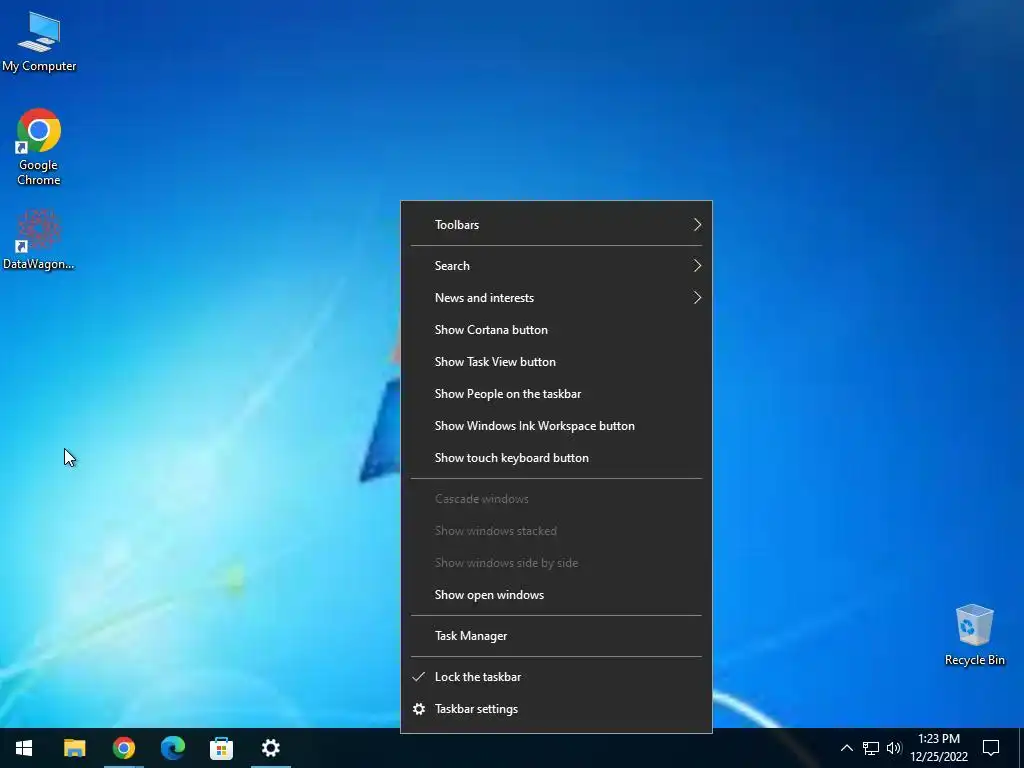Screen dimensions: 1024x768
Task: Expand the News and interests submenu
Action: tap(556, 298)
